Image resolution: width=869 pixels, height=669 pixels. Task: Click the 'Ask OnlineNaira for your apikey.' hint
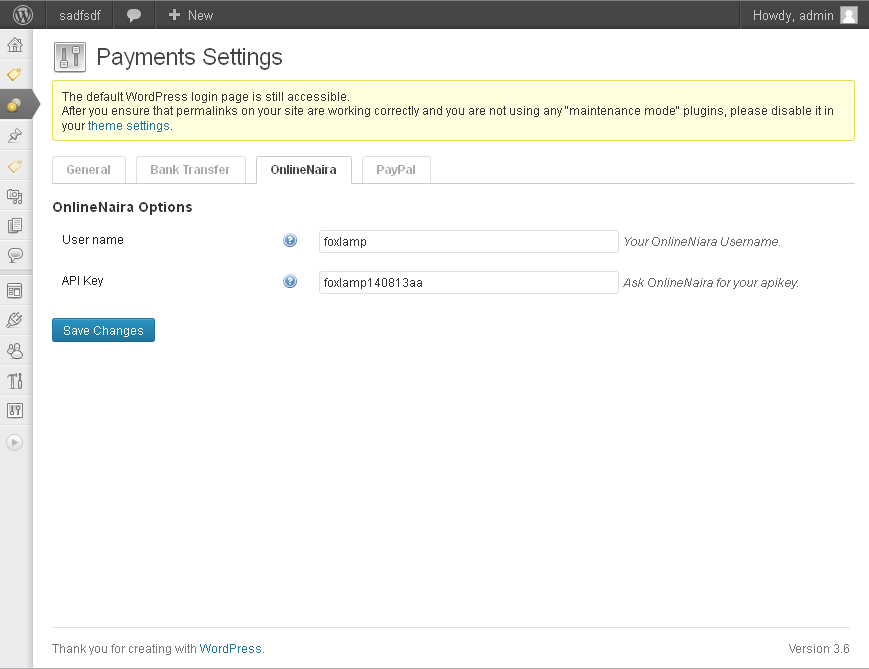pos(711,283)
